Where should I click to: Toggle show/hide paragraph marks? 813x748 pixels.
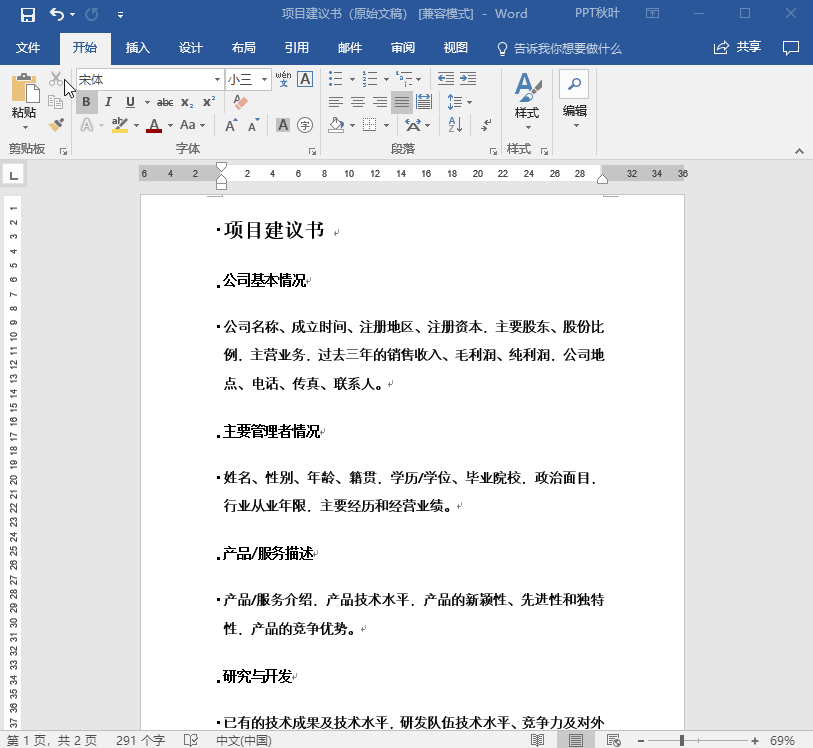tap(487, 124)
